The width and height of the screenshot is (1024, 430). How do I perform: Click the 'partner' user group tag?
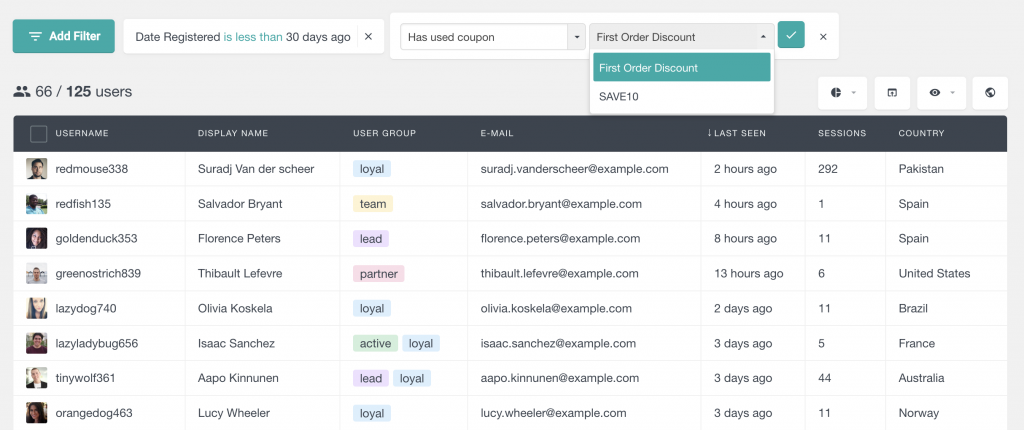tap(378, 274)
